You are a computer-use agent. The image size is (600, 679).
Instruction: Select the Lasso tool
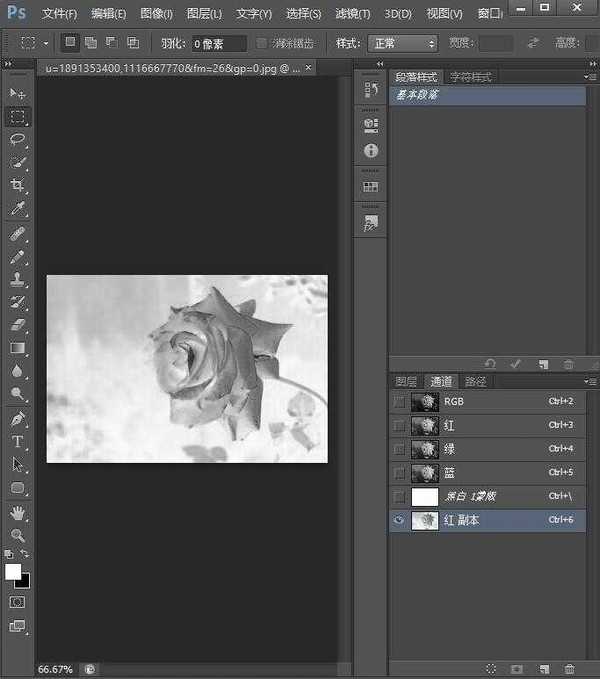pyautogui.click(x=18, y=139)
